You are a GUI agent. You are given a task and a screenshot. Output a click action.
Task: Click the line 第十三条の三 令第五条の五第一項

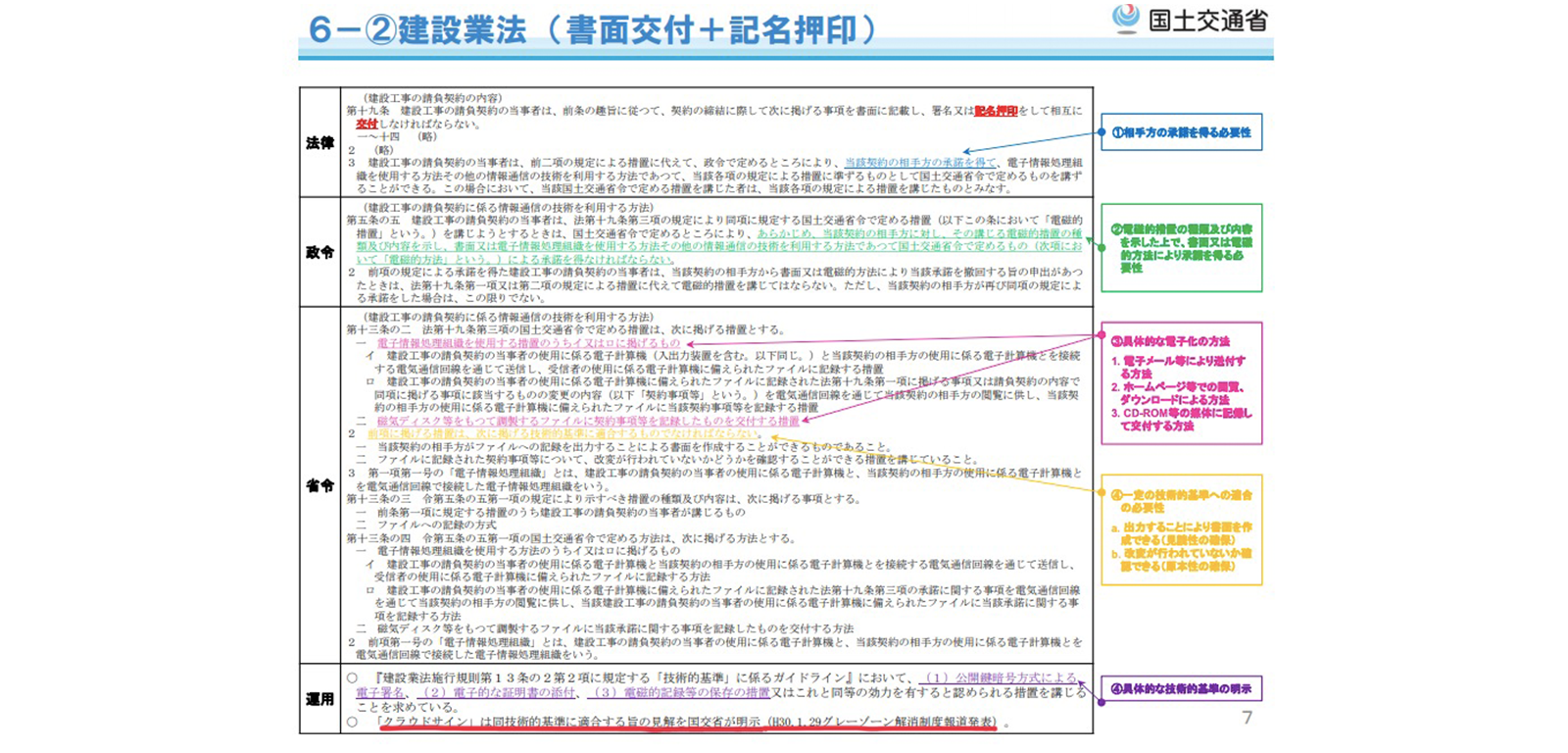coord(603,499)
